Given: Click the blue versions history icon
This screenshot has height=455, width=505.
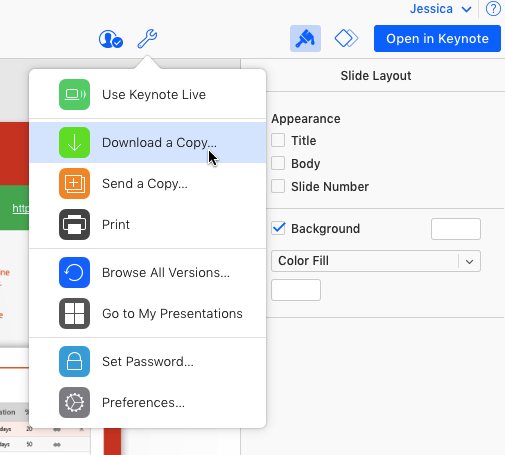Looking at the screenshot, I should 74,272.
